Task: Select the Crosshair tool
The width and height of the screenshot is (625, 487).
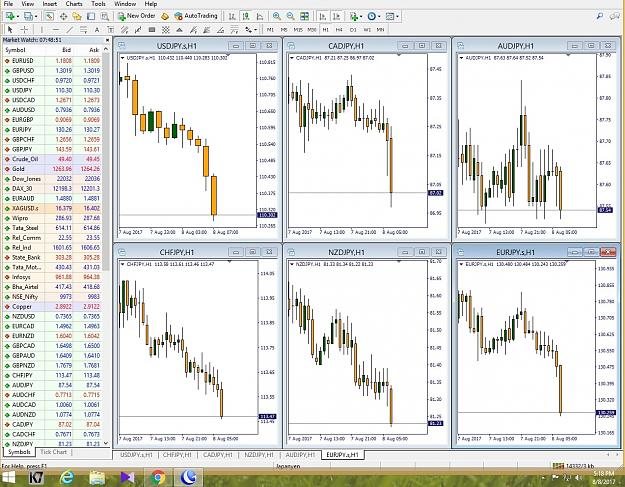Action: 24,29
